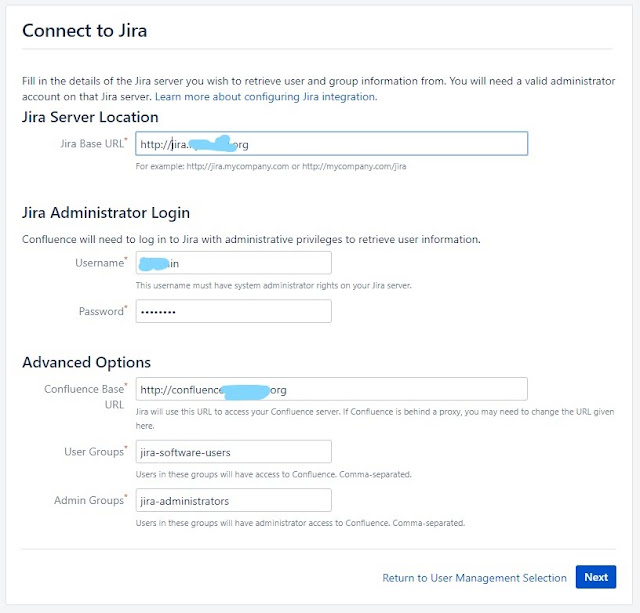Click the Jira Server Location heading

click(90, 117)
